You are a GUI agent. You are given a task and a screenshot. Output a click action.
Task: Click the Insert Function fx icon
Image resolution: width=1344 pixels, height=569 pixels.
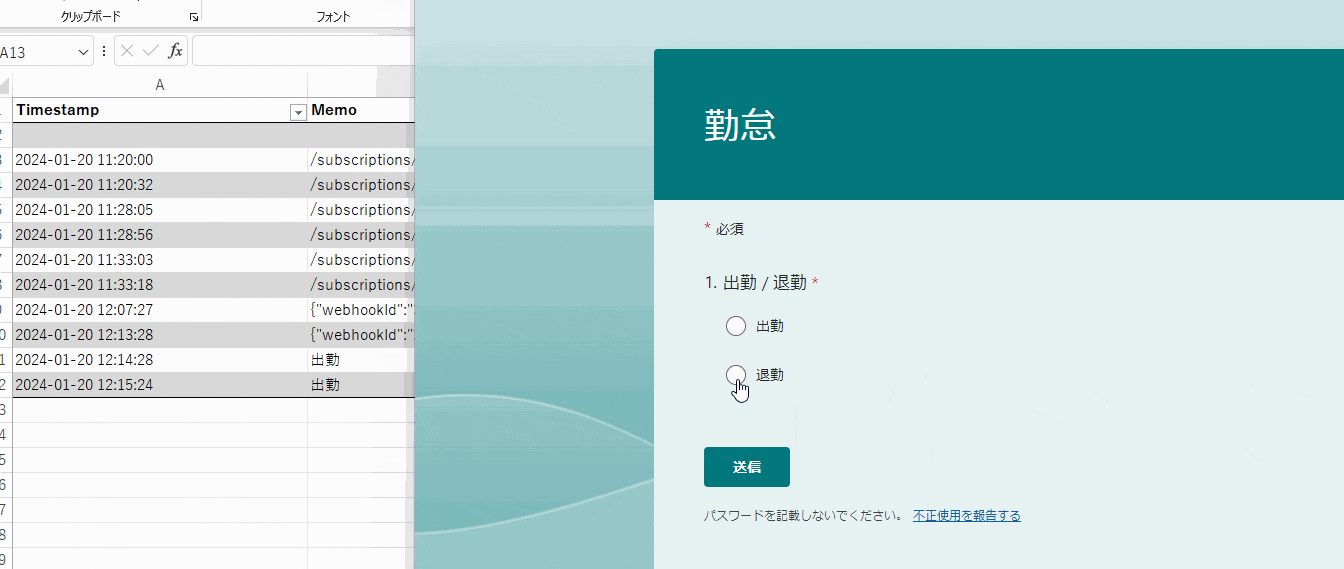pyautogui.click(x=175, y=51)
